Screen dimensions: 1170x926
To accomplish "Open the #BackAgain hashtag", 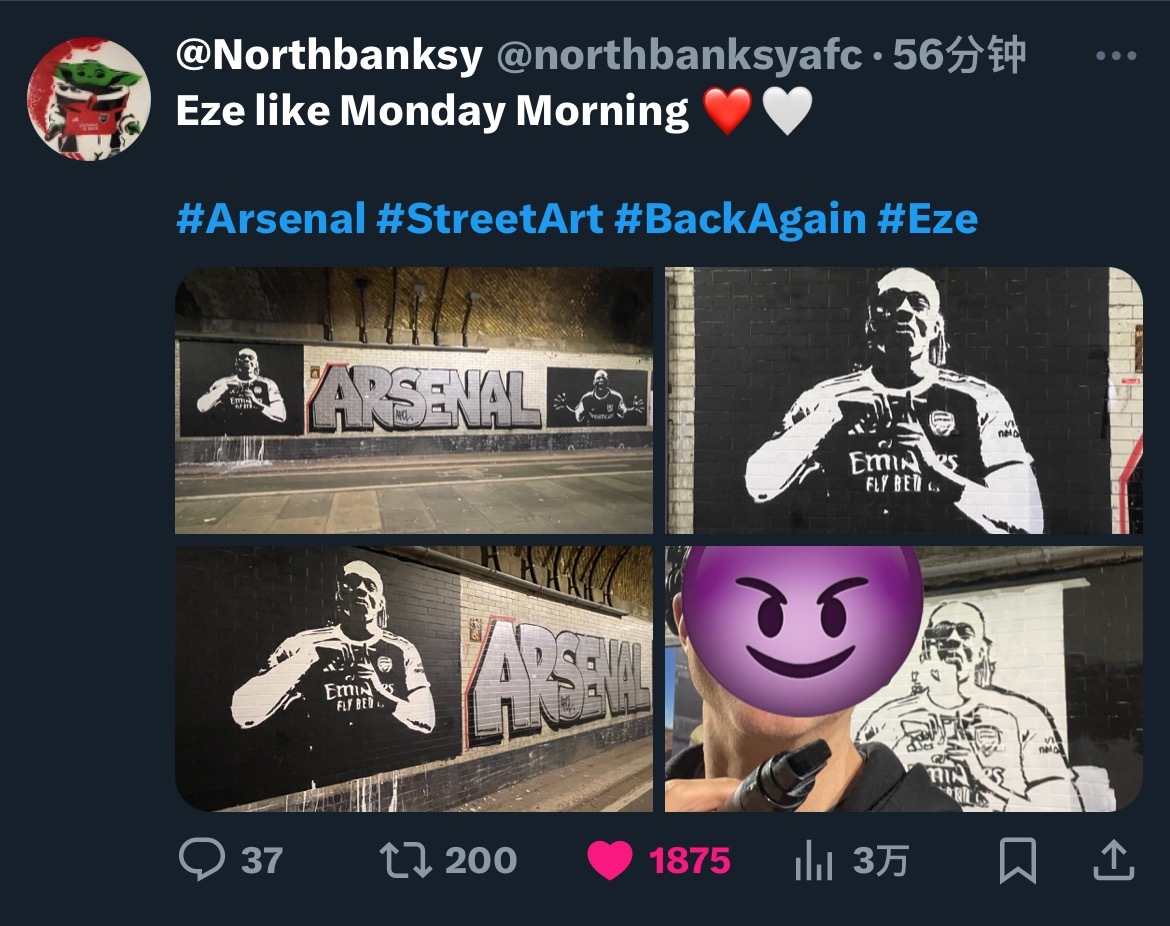I will coord(740,219).
